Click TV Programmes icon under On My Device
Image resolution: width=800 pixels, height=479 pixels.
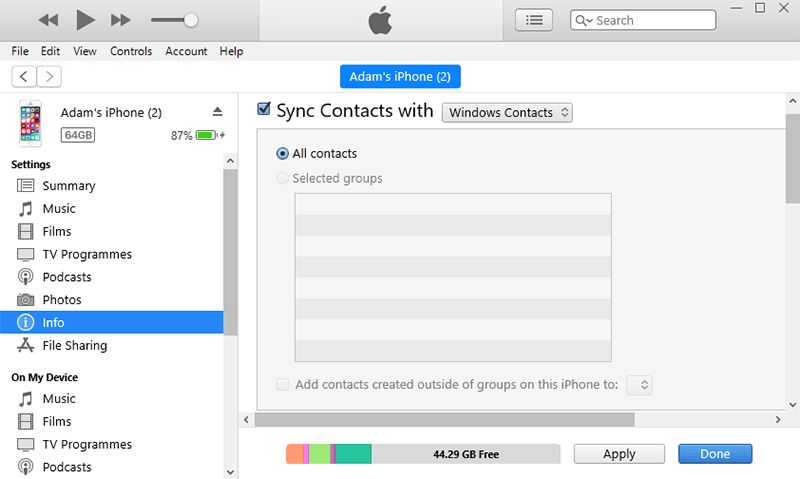coord(26,444)
